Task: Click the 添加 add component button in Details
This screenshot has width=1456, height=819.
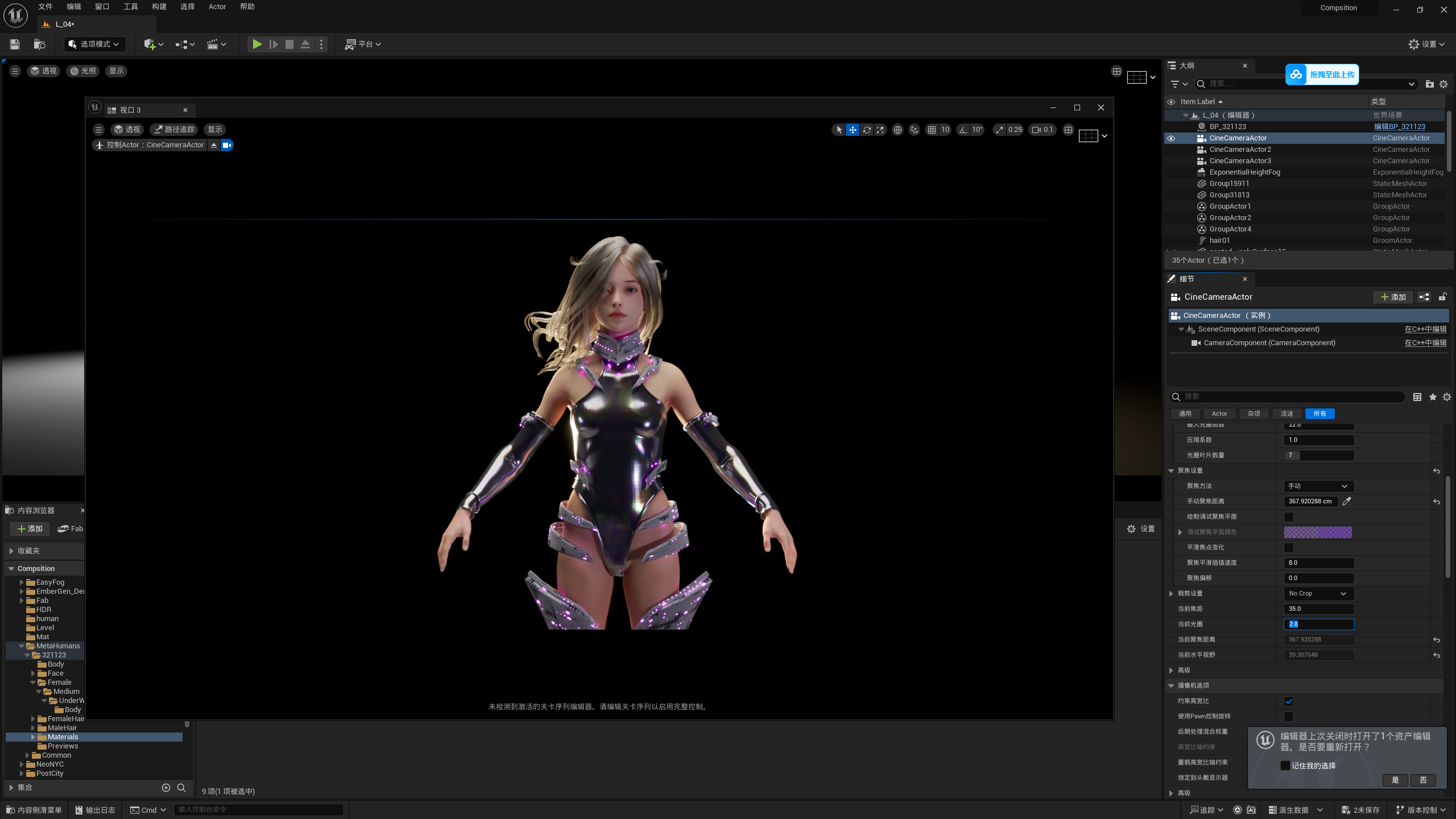Action: coord(1393,297)
